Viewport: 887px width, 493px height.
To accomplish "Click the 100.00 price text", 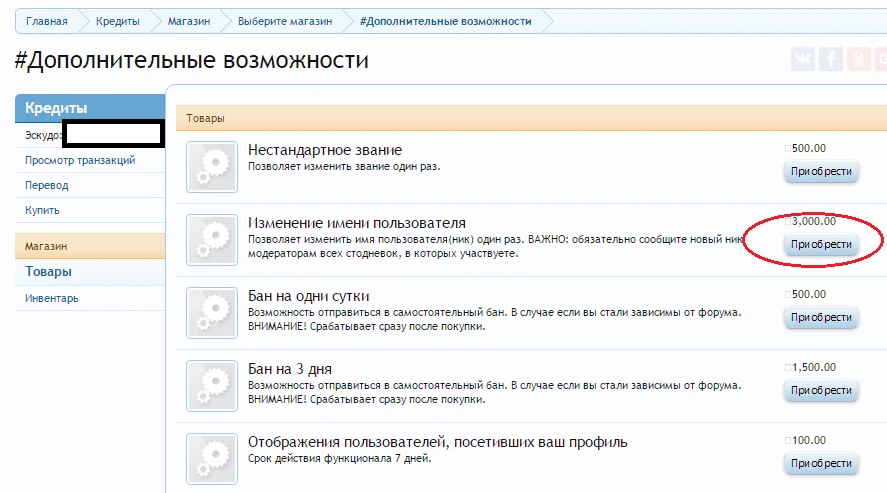I will pyautogui.click(x=808, y=440).
